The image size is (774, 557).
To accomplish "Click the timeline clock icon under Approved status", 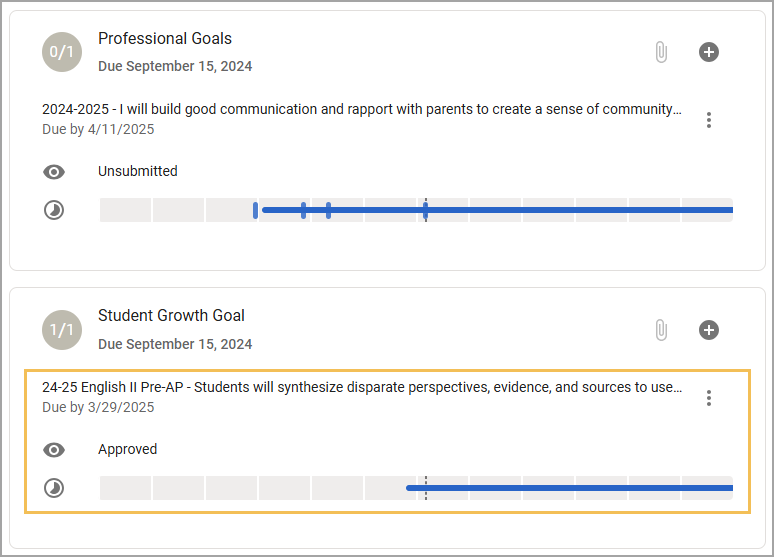I will 54,488.
